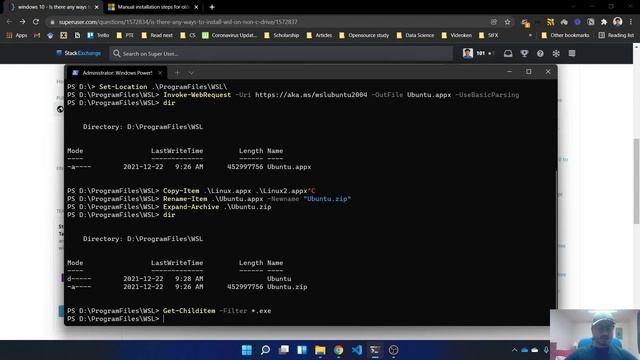Viewport: 640px width, 360px height.
Task: Click the microphone tray icon
Action: pyautogui.click(x=546, y=350)
